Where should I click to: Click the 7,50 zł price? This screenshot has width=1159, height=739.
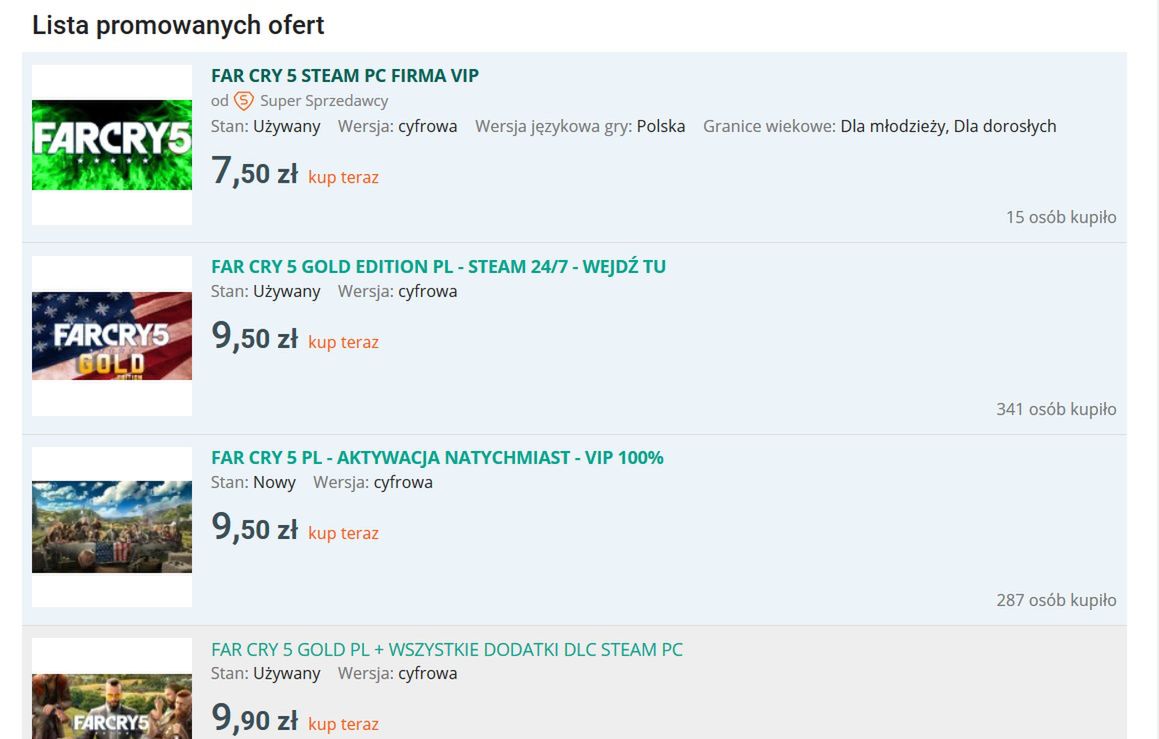(254, 173)
